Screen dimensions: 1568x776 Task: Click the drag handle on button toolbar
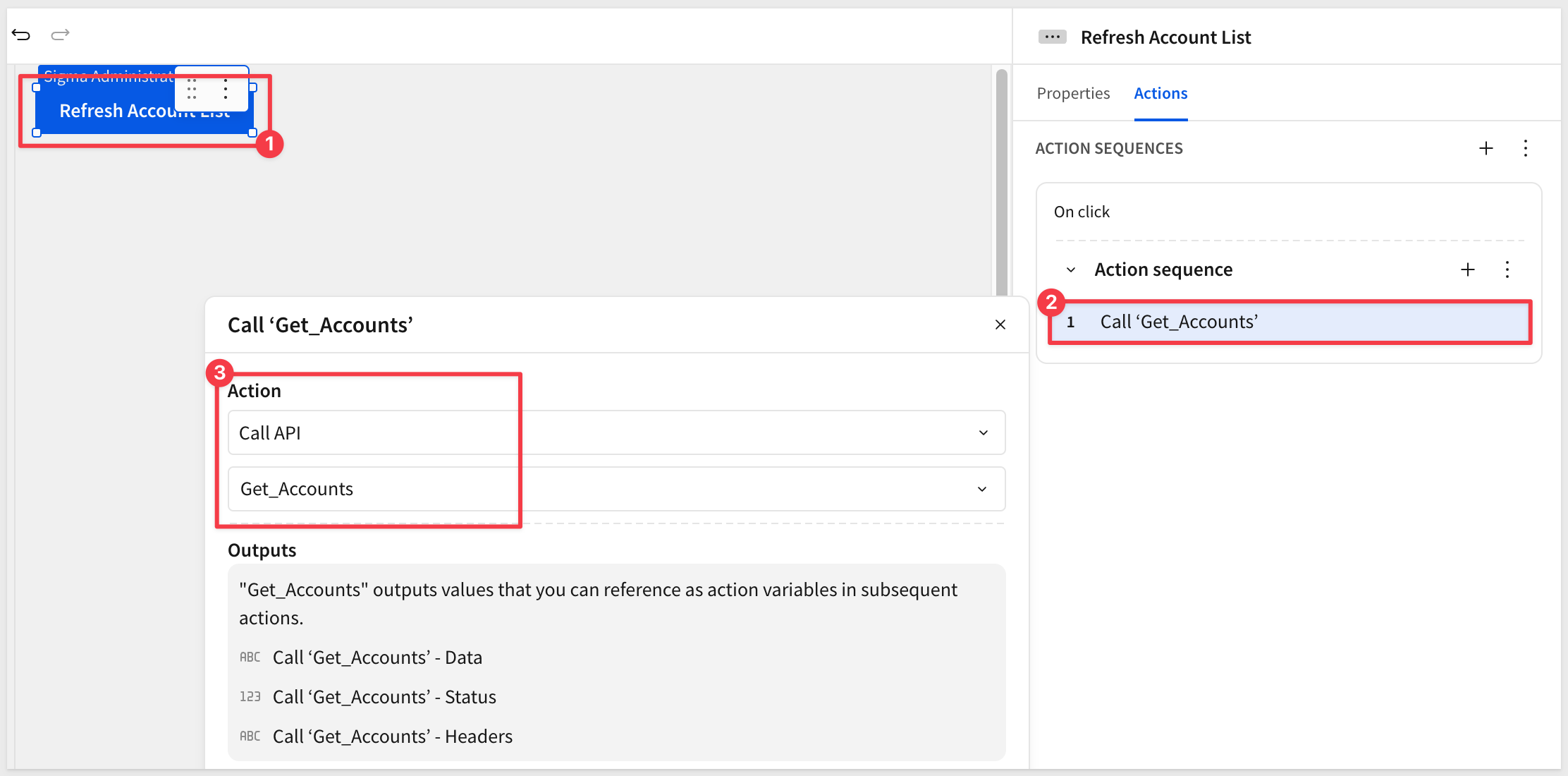(x=192, y=89)
